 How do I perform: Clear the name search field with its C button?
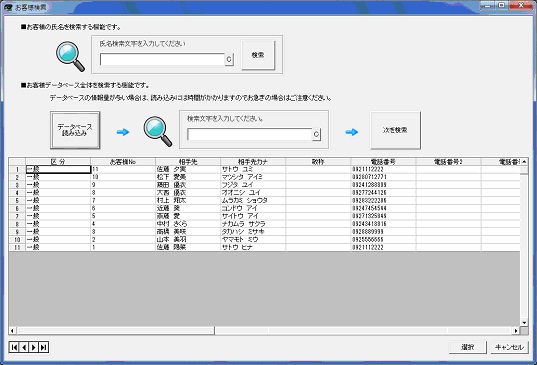[x=229, y=59]
